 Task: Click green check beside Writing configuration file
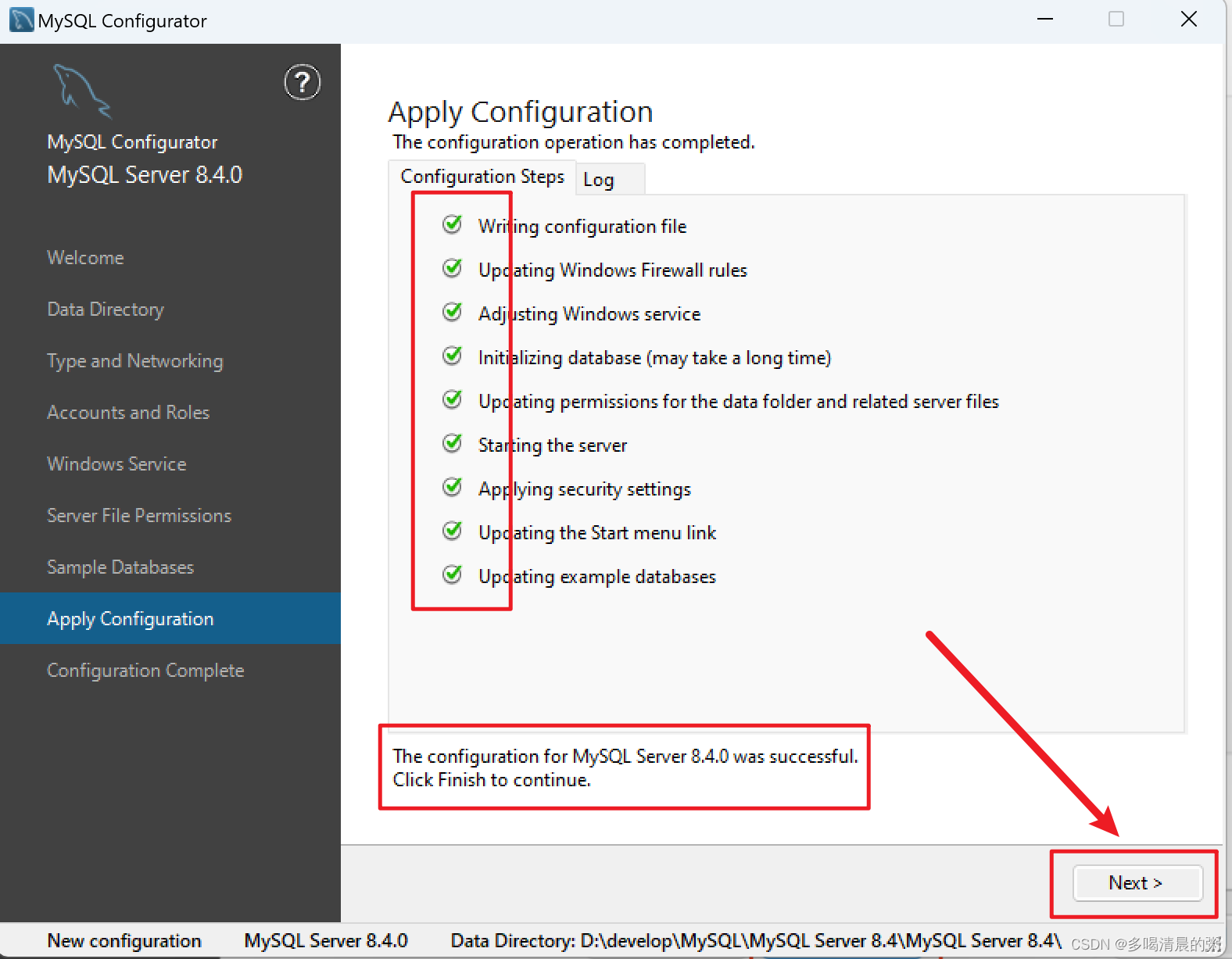[452, 225]
